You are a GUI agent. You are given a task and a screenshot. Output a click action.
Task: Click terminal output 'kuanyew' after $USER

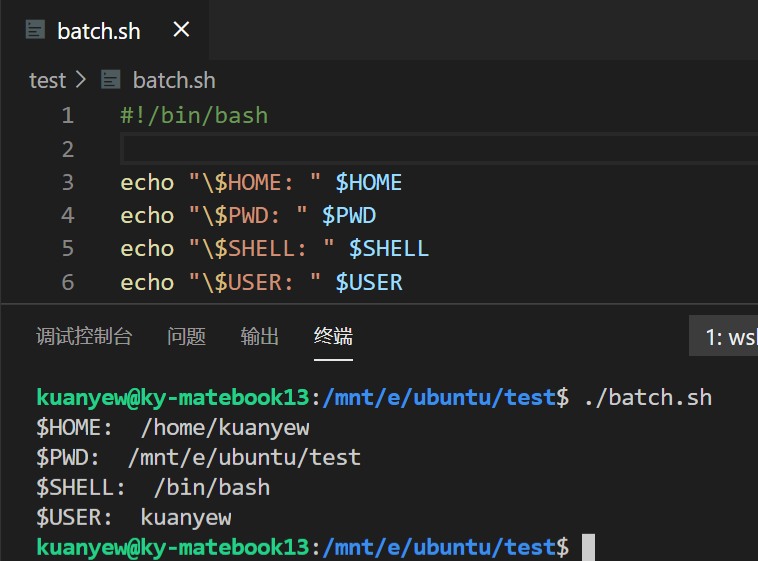(186, 518)
